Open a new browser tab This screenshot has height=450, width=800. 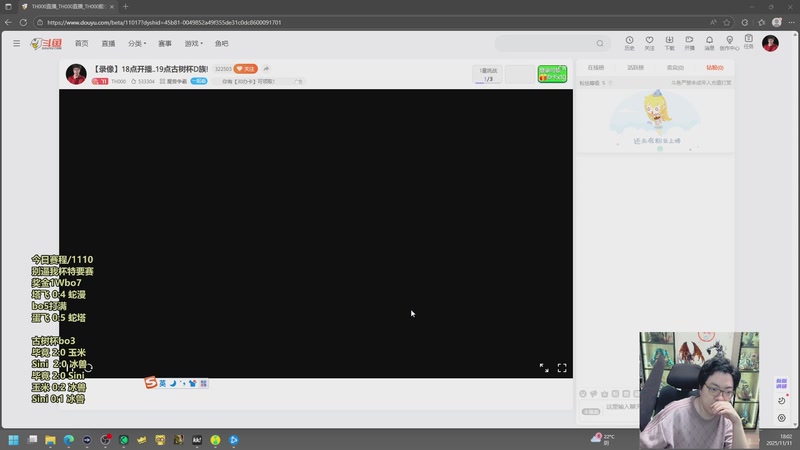pyautogui.click(x=126, y=7)
